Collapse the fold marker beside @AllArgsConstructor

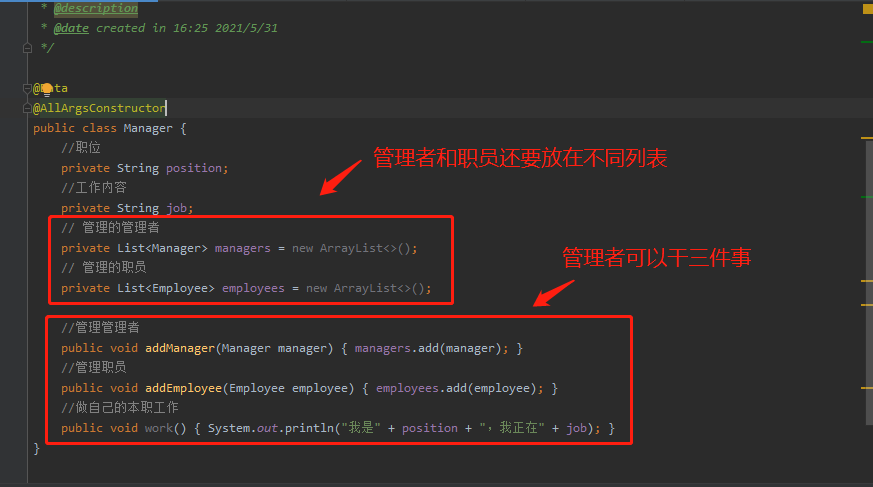click(x=27, y=108)
